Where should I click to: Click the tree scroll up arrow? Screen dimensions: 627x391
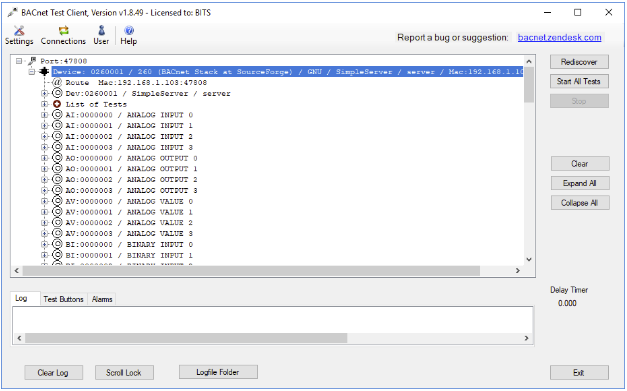point(529,61)
